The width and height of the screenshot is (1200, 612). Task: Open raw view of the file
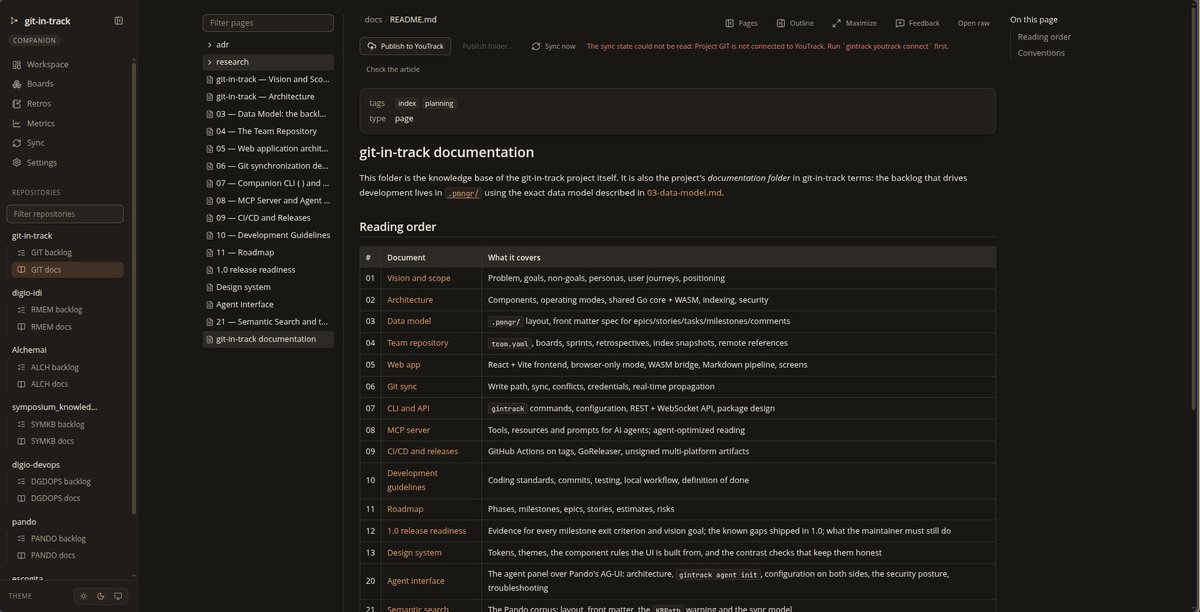[974, 22]
